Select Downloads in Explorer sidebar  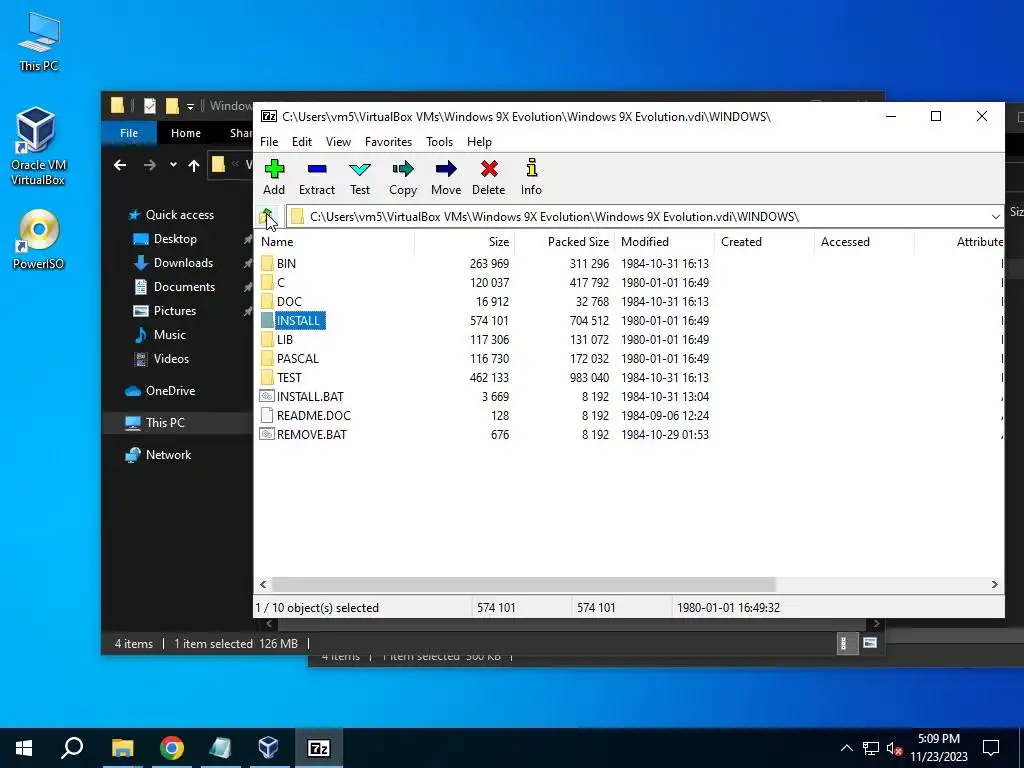173,263
